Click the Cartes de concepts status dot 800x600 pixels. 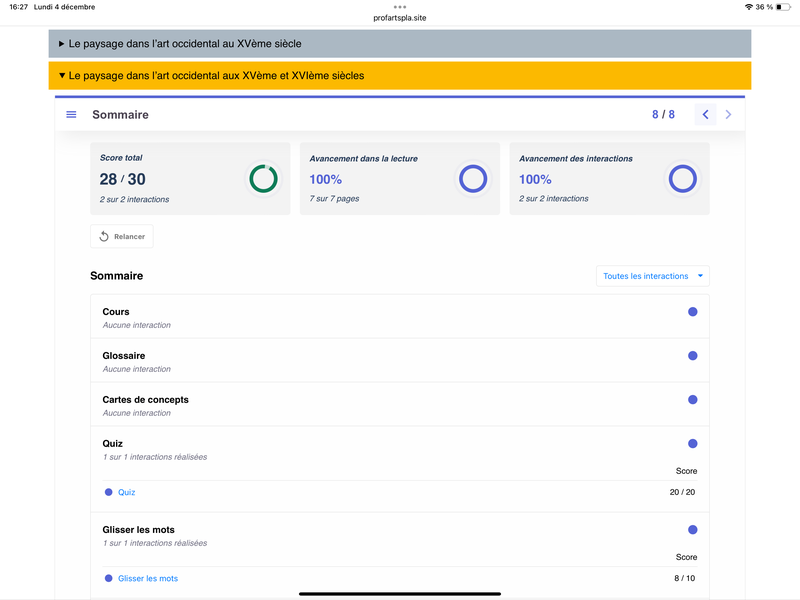(692, 400)
